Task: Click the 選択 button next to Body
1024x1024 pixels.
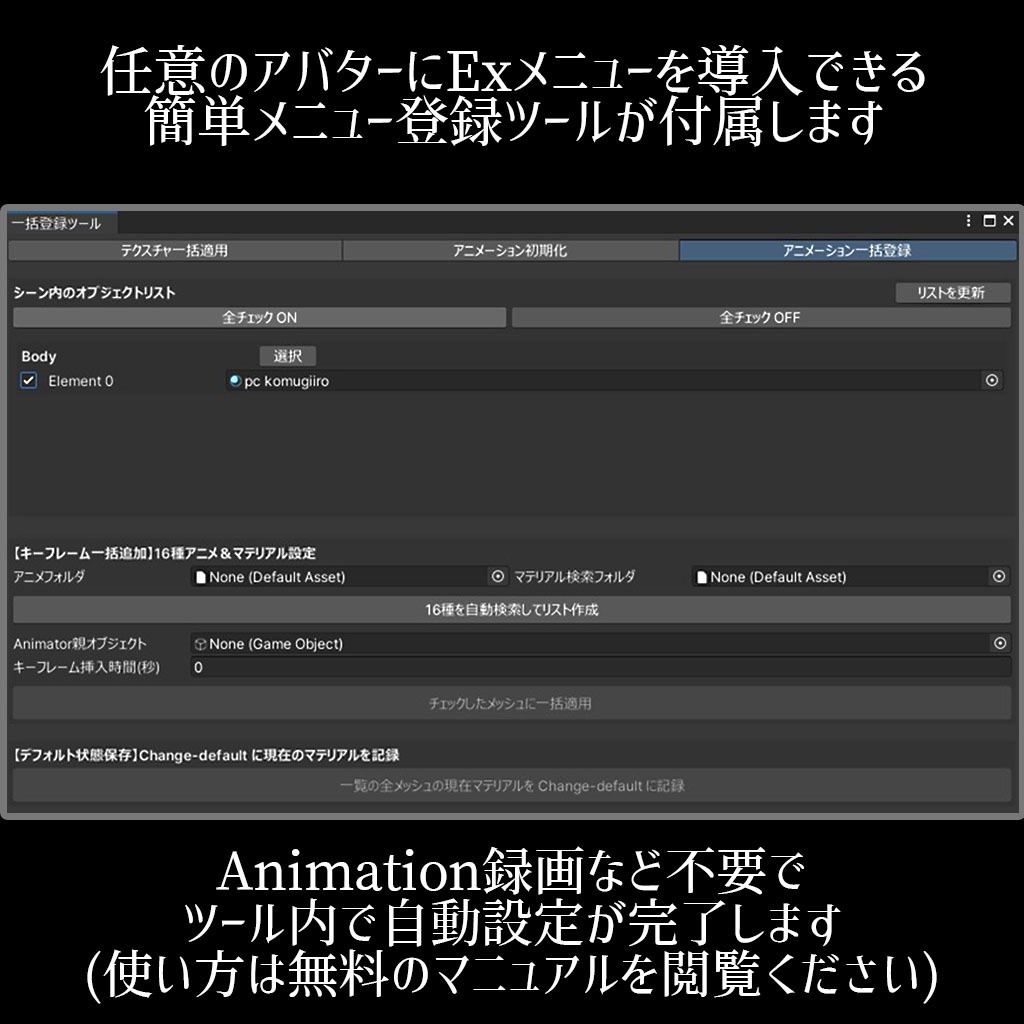Action: pyautogui.click(x=288, y=356)
